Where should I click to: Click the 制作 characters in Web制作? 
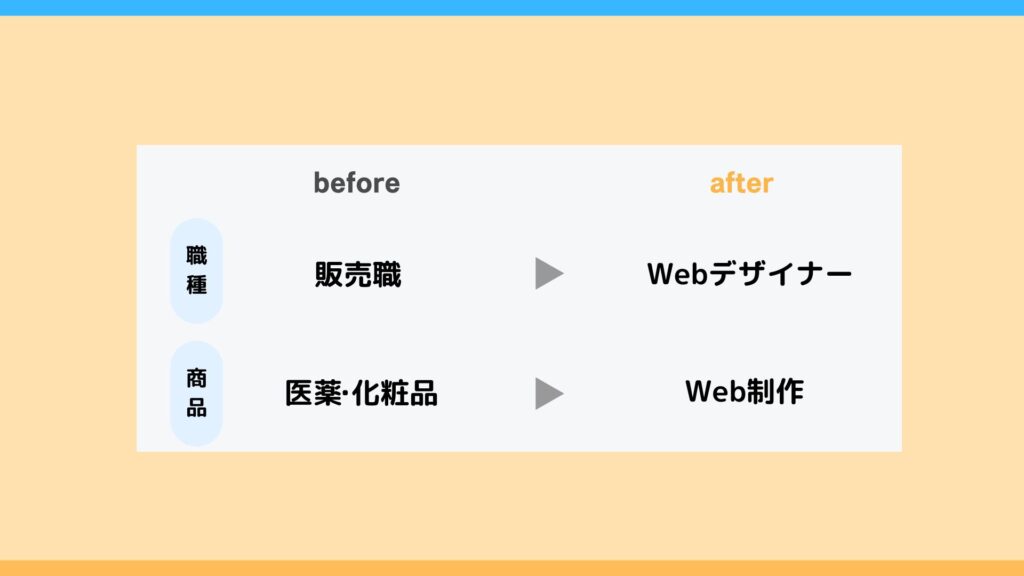[775, 391]
